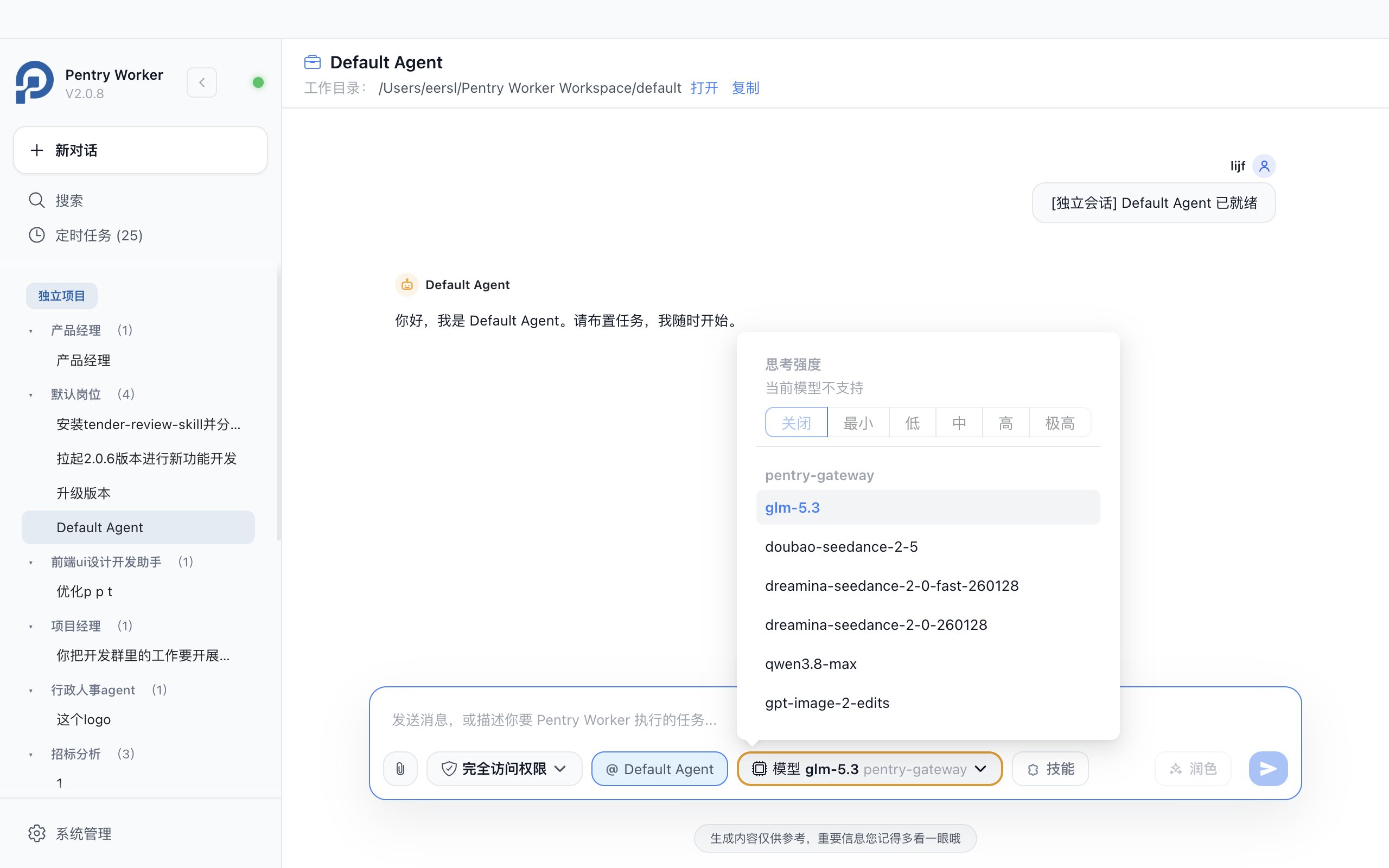Collapse the 产品经理 (1) group

tap(31, 331)
